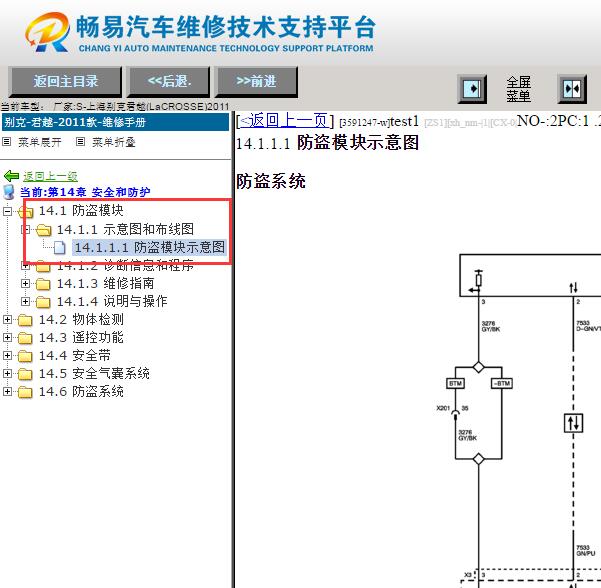Expand the 14.1.3 维修指南 node

pyautogui.click(x=26, y=283)
